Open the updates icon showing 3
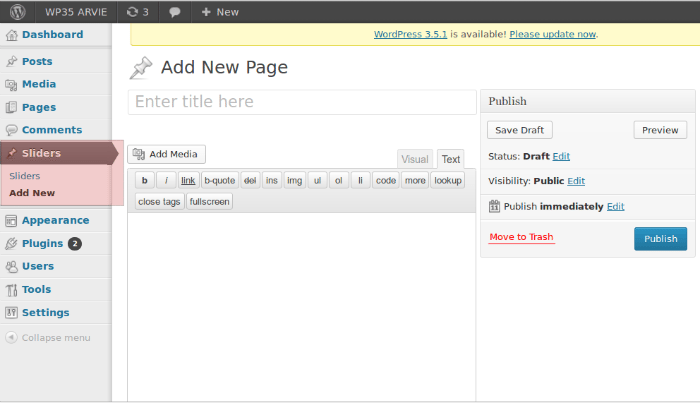The height and width of the screenshot is (403, 700). (137, 11)
